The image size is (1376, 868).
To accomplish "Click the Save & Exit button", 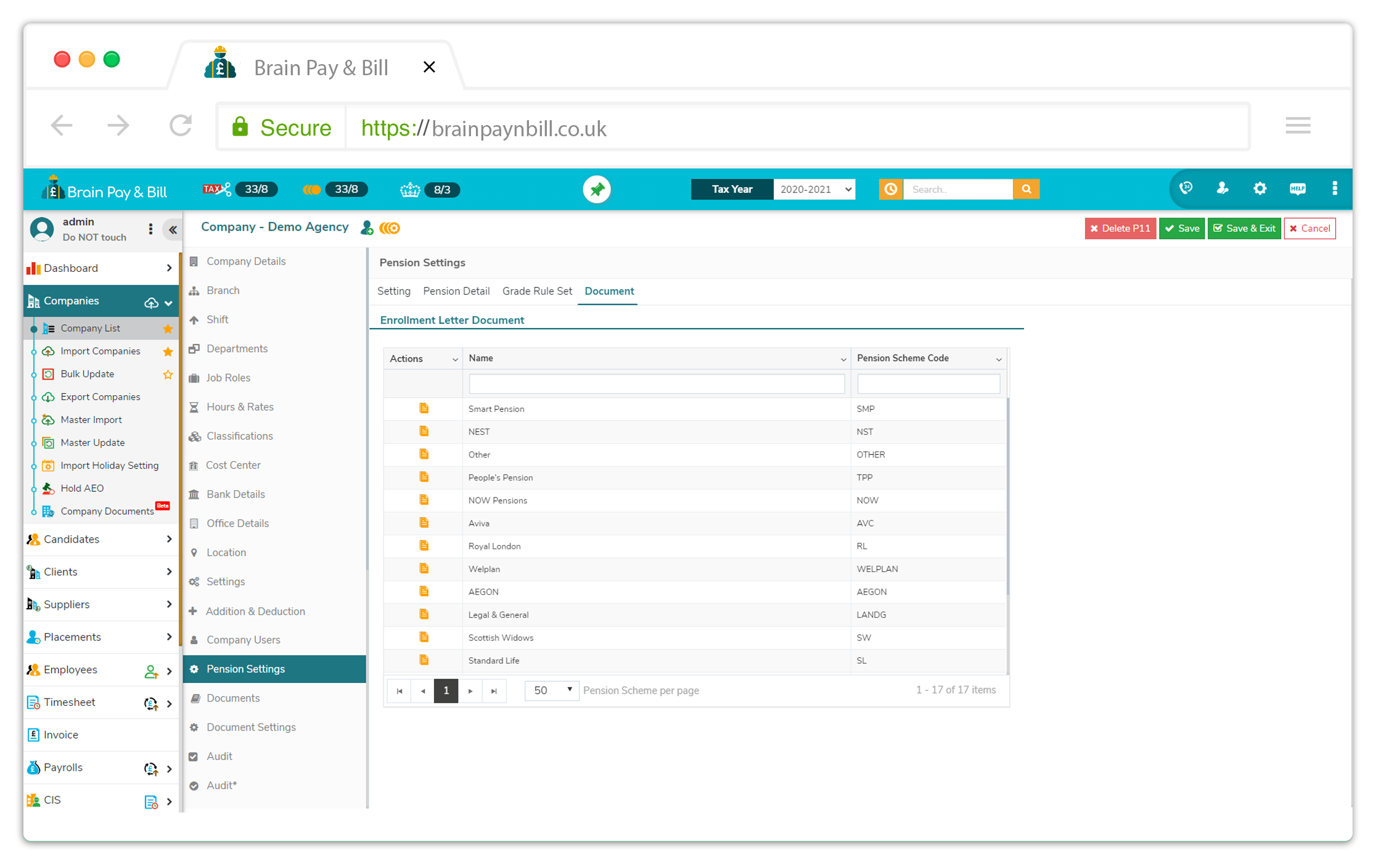I will tap(1244, 229).
